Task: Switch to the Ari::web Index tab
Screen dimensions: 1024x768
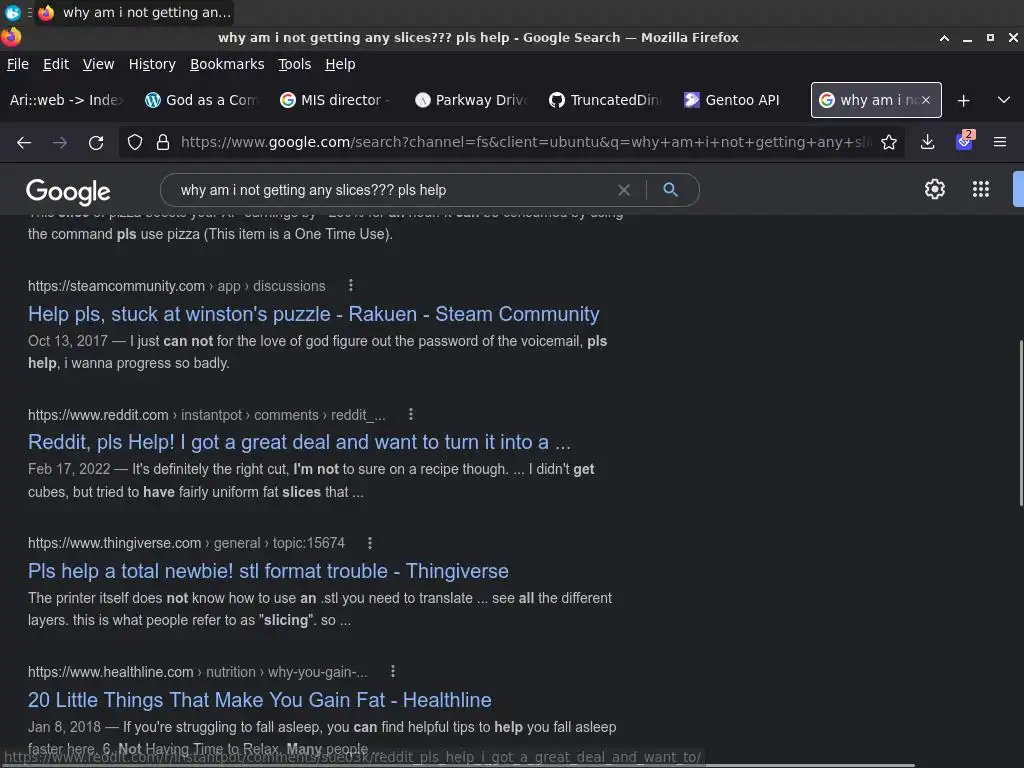Action: (x=66, y=100)
